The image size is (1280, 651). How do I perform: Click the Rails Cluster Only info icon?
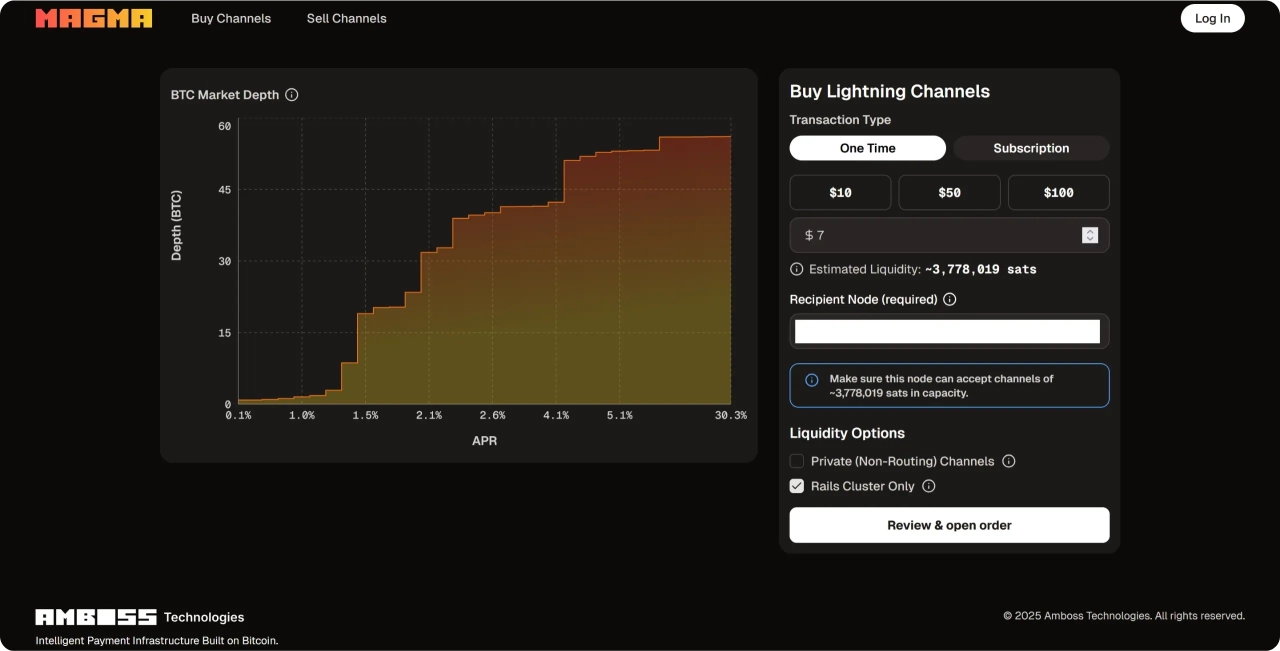pos(929,486)
